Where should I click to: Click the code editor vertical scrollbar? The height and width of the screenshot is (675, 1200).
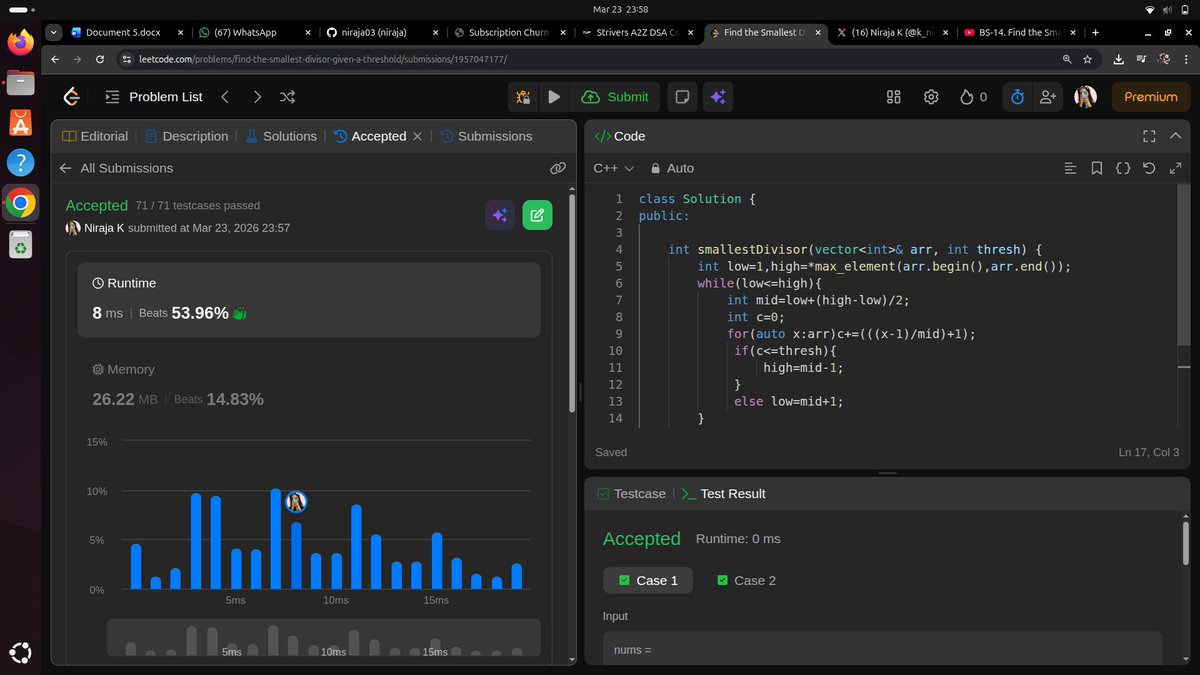[x=1184, y=265]
